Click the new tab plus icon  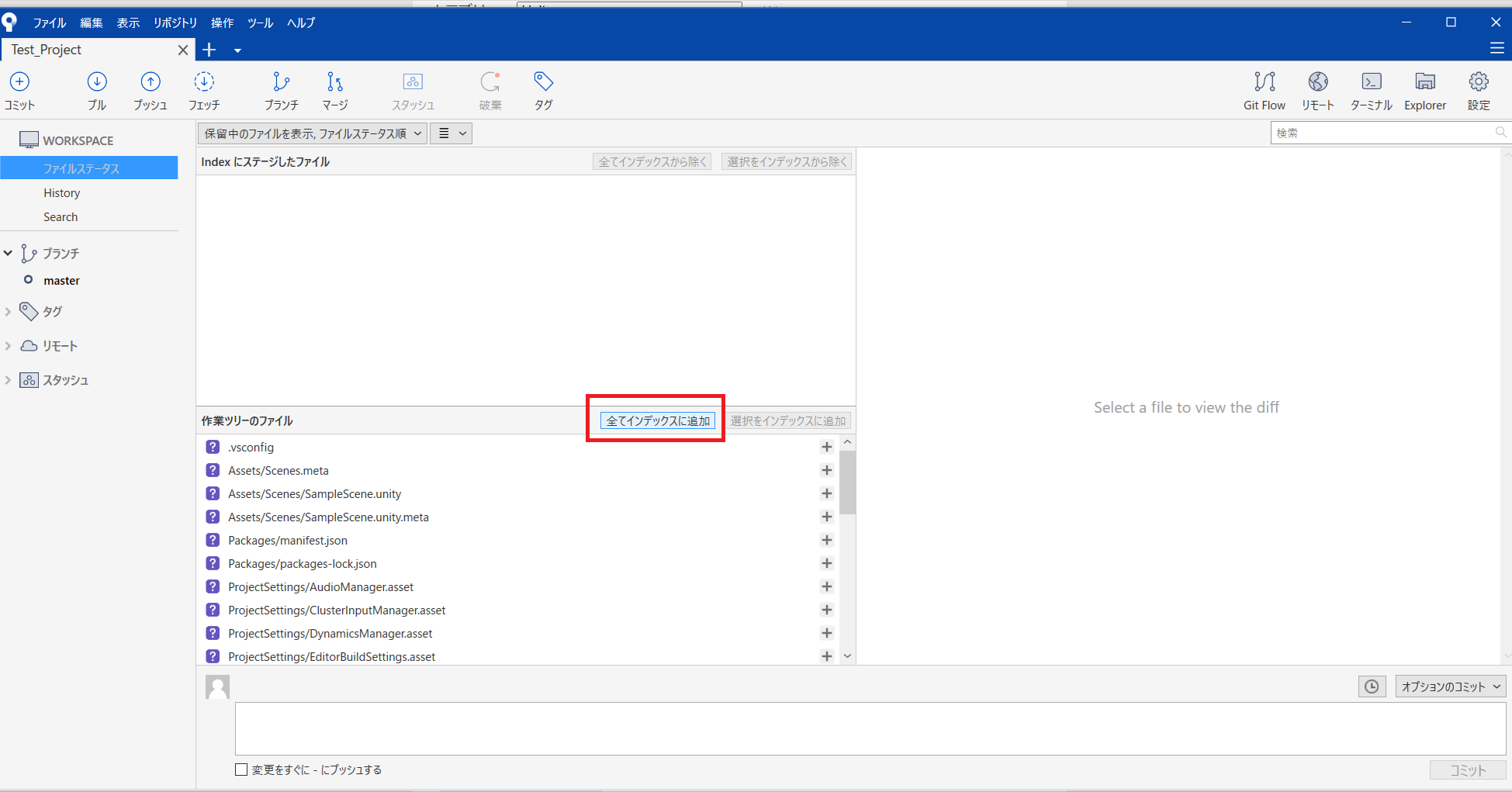pos(209,50)
